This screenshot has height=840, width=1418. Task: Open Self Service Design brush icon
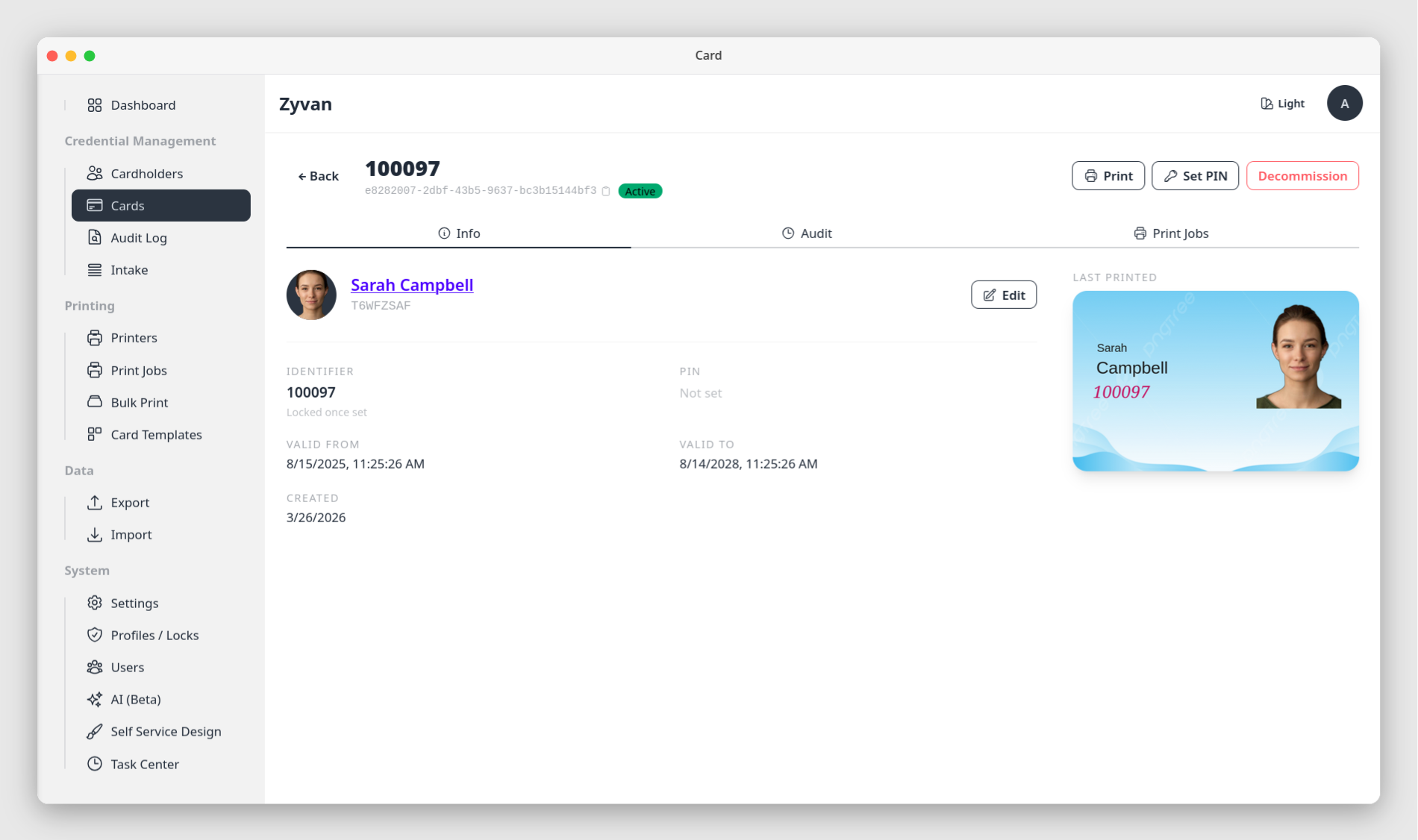pyautogui.click(x=95, y=731)
